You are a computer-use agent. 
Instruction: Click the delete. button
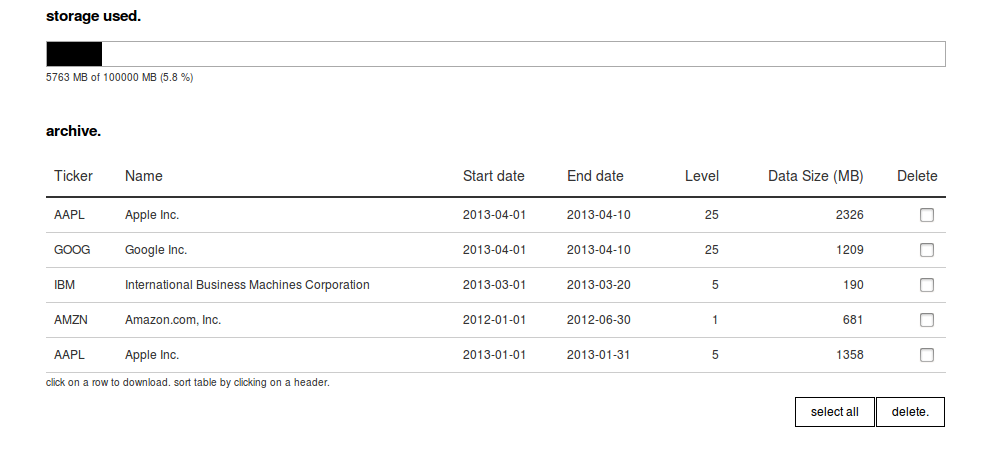click(910, 412)
